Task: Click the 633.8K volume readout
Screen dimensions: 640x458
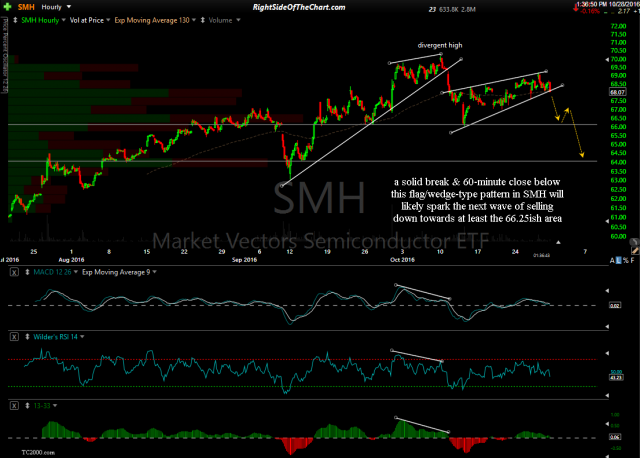Action: coord(449,9)
